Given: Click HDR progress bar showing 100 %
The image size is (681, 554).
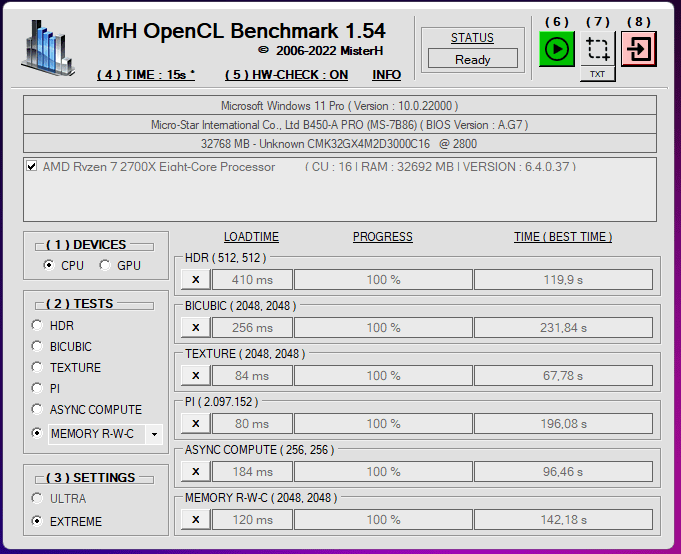Looking at the screenshot, I should (x=383, y=280).
